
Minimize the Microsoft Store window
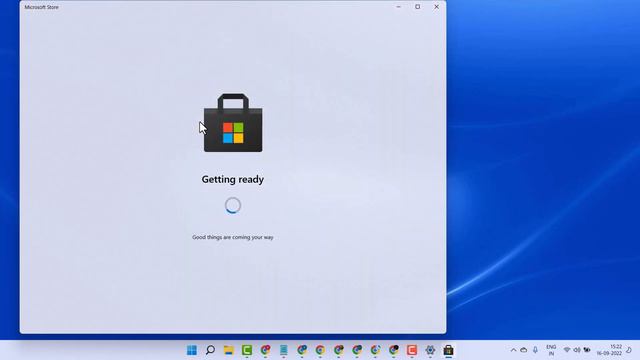coord(398,7)
